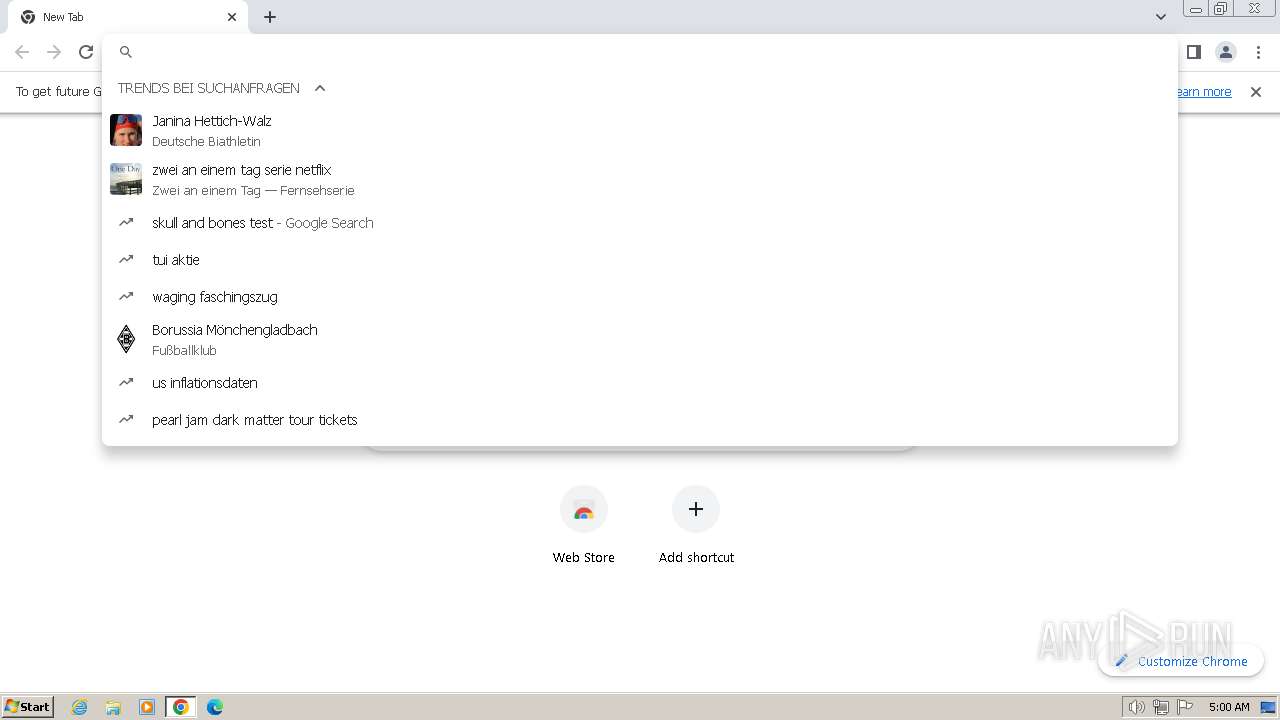This screenshot has width=1280, height=720.
Task: Click trending arrow beside waging faschingszug
Action: pos(126,297)
